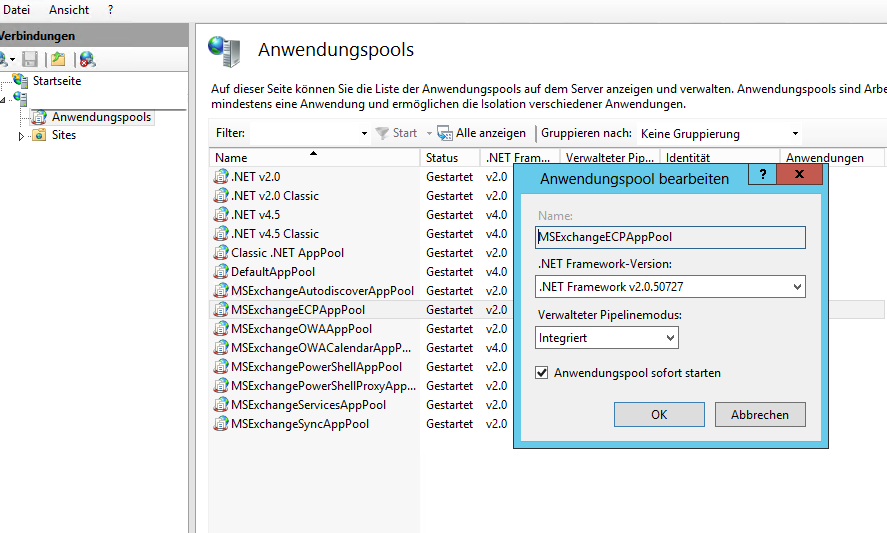The height and width of the screenshot is (533, 887).
Task: Click 'Alle anzeigen' in filter bar
Action: point(483,133)
